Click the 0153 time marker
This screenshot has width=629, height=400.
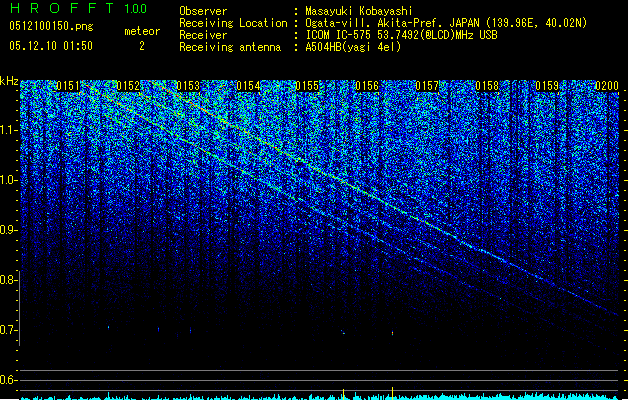pos(188,86)
